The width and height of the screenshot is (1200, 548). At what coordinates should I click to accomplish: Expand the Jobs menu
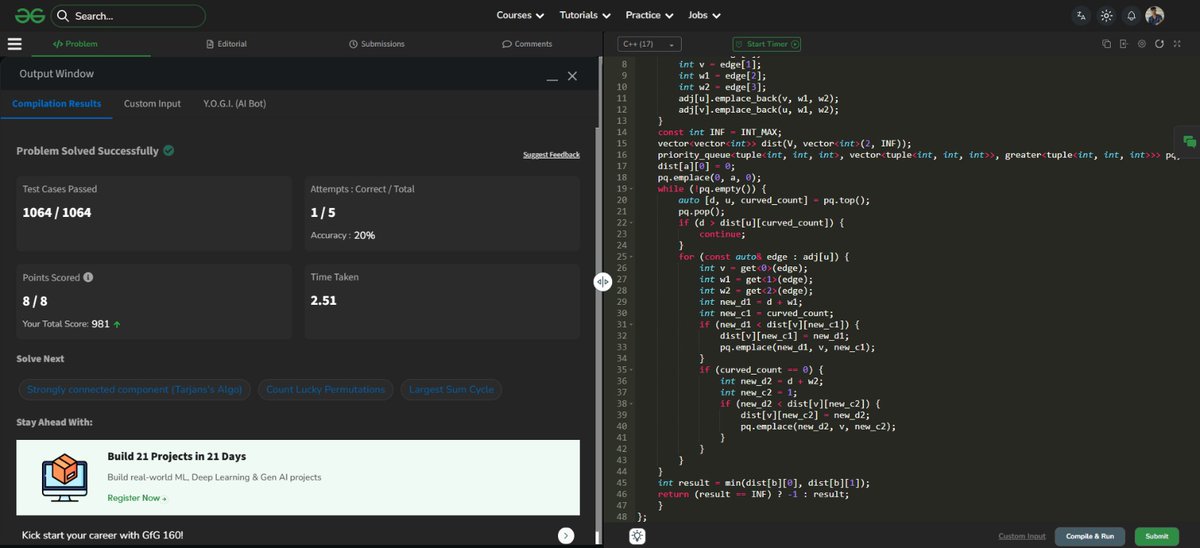[x=703, y=15]
